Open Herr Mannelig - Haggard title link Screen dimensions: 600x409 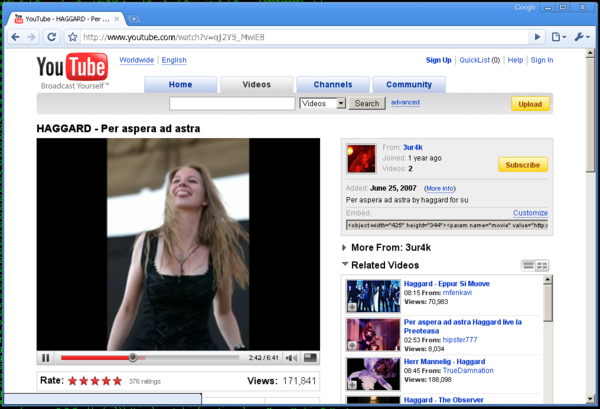click(x=444, y=362)
